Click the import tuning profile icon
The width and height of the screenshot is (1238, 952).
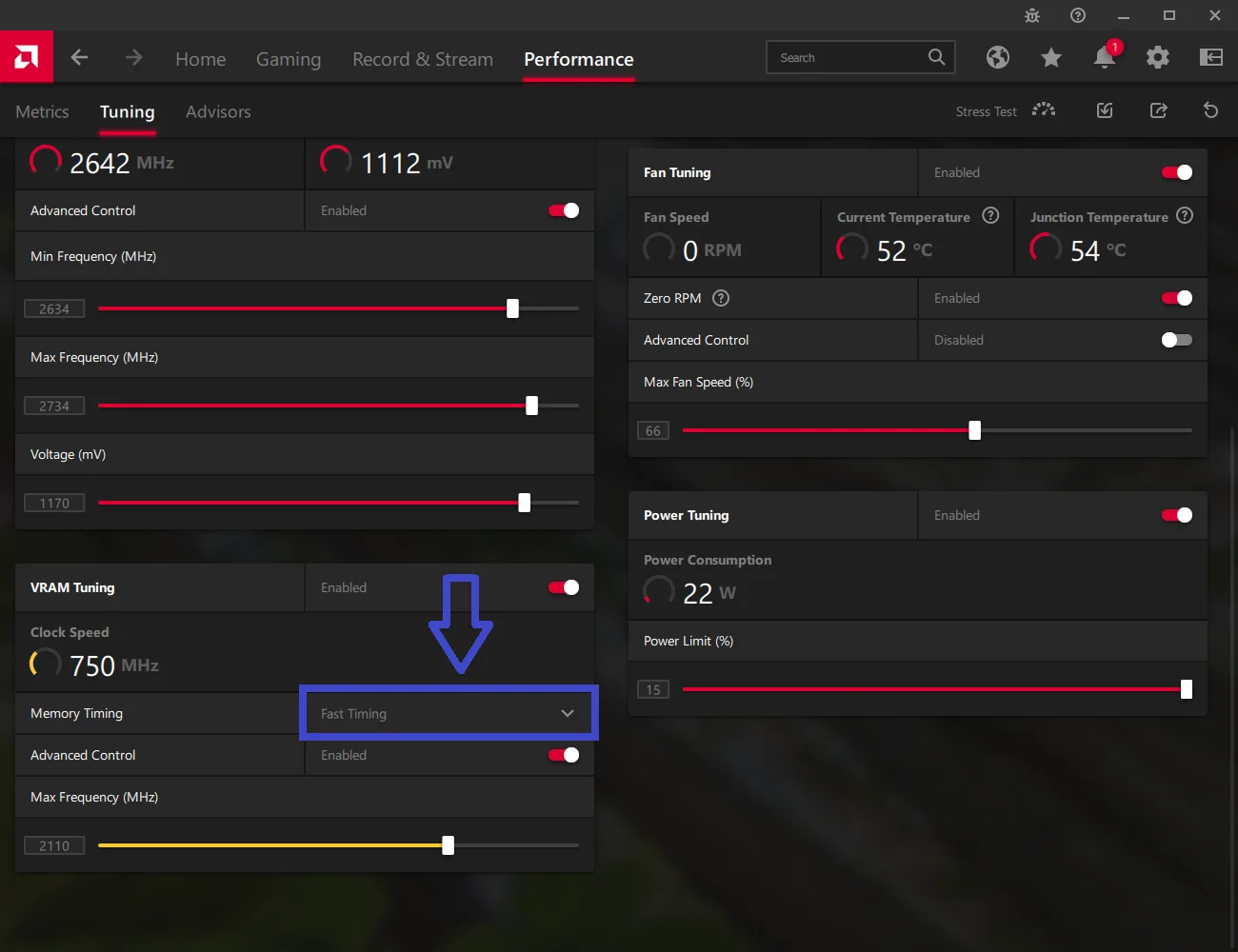pyautogui.click(x=1105, y=110)
